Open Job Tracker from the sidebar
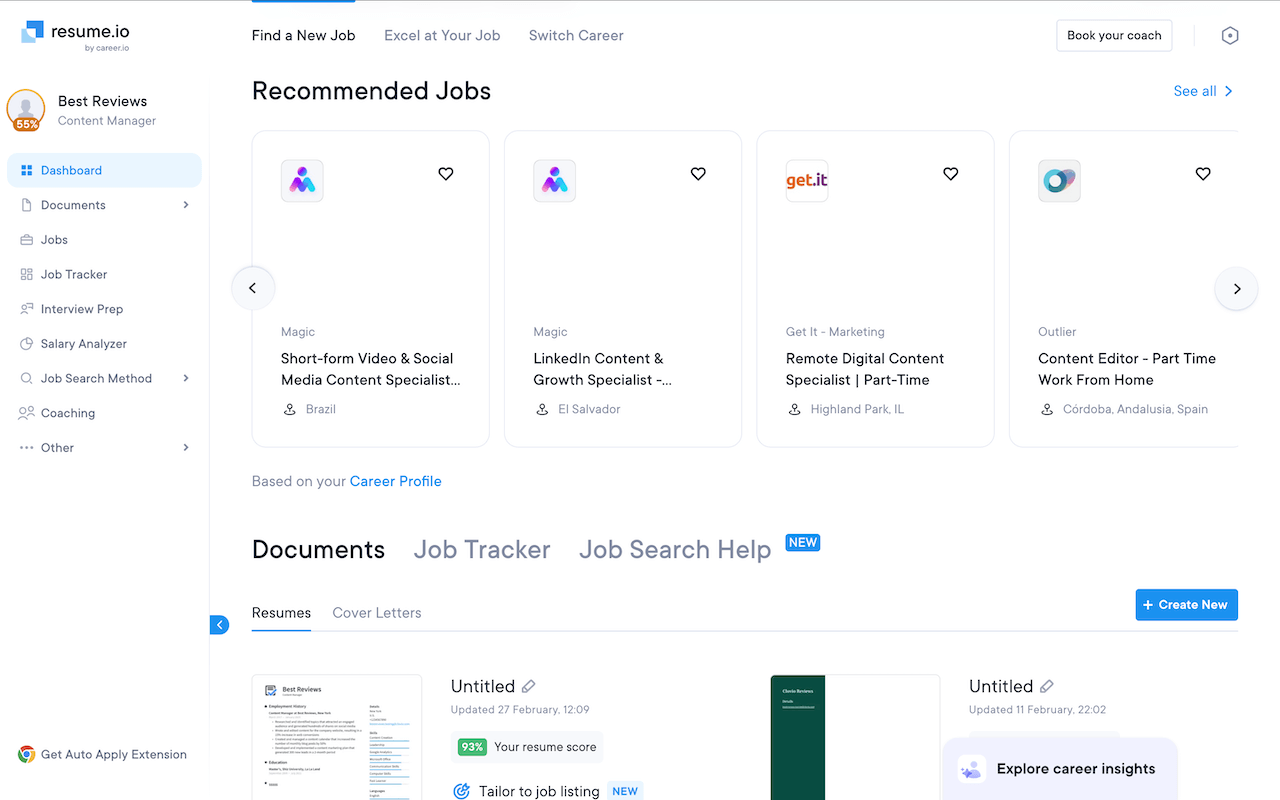 tap(73, 274)
